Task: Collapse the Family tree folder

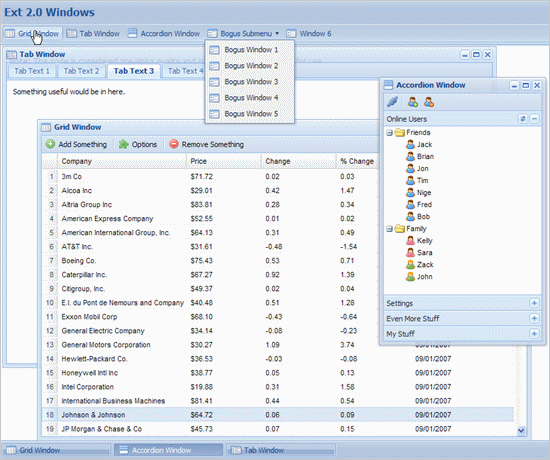Action: coord(389,229)
